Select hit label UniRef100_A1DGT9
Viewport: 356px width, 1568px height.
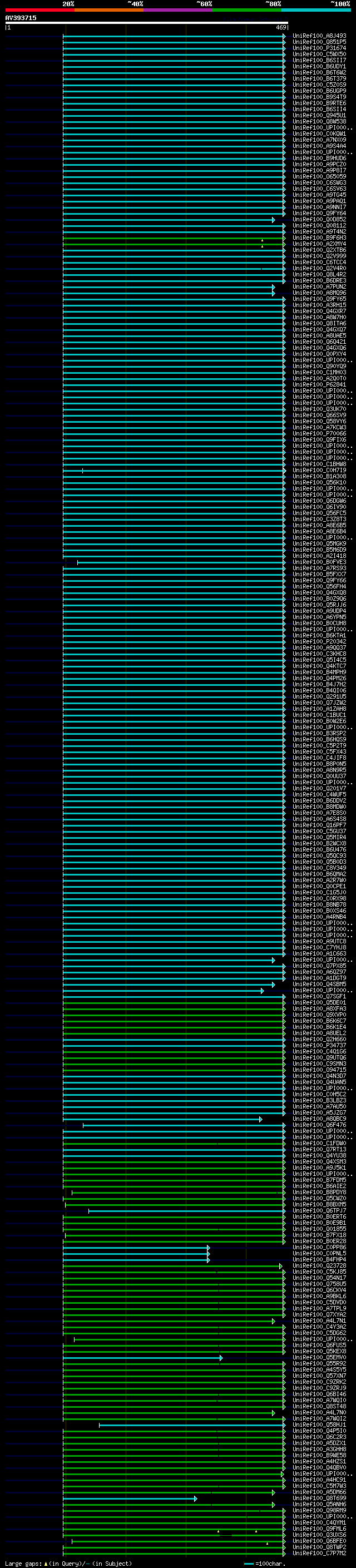click(319, 978)
